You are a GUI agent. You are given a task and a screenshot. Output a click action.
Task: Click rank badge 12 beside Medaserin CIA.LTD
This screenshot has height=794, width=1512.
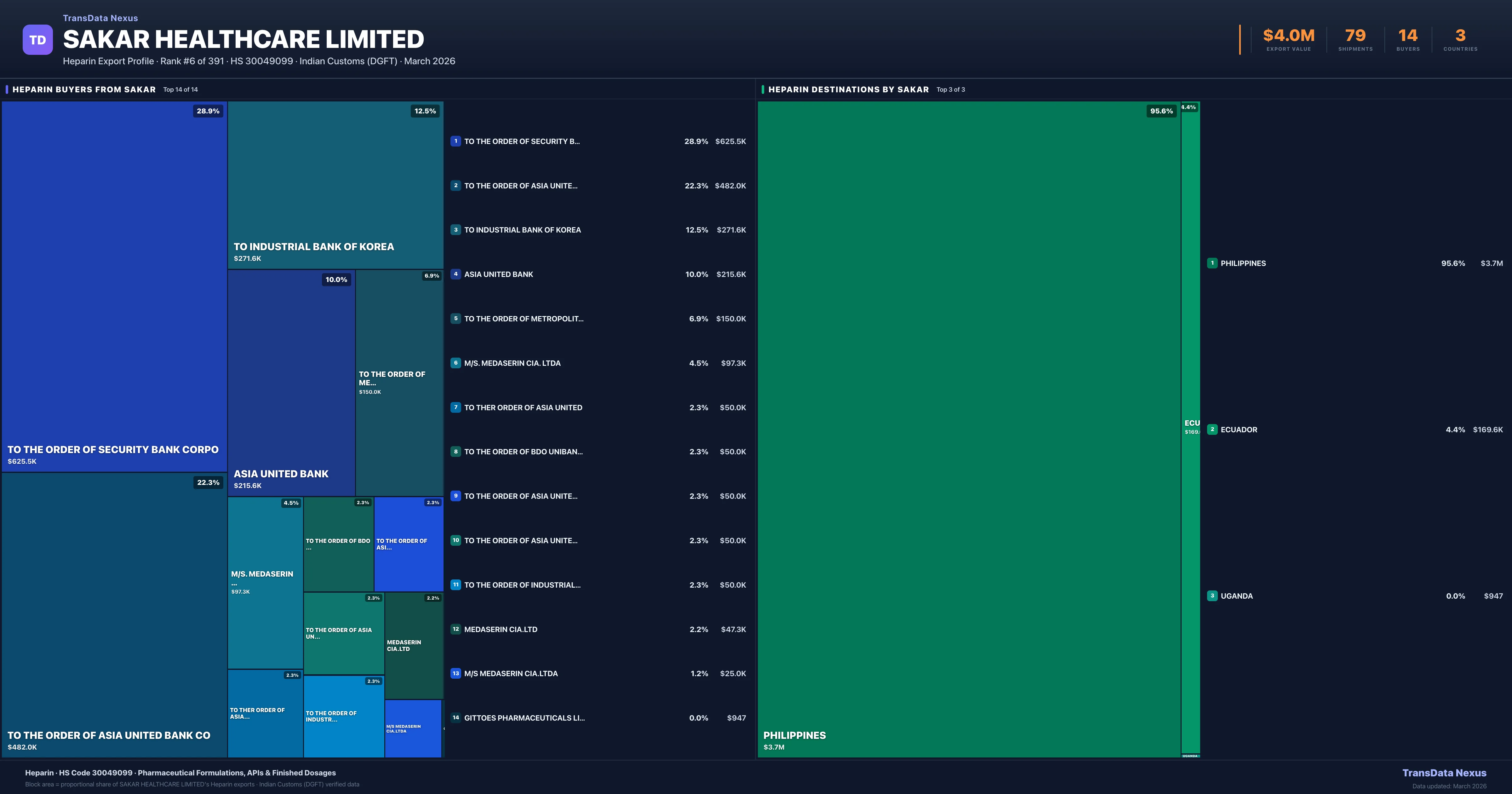click(x=455, y=629)
